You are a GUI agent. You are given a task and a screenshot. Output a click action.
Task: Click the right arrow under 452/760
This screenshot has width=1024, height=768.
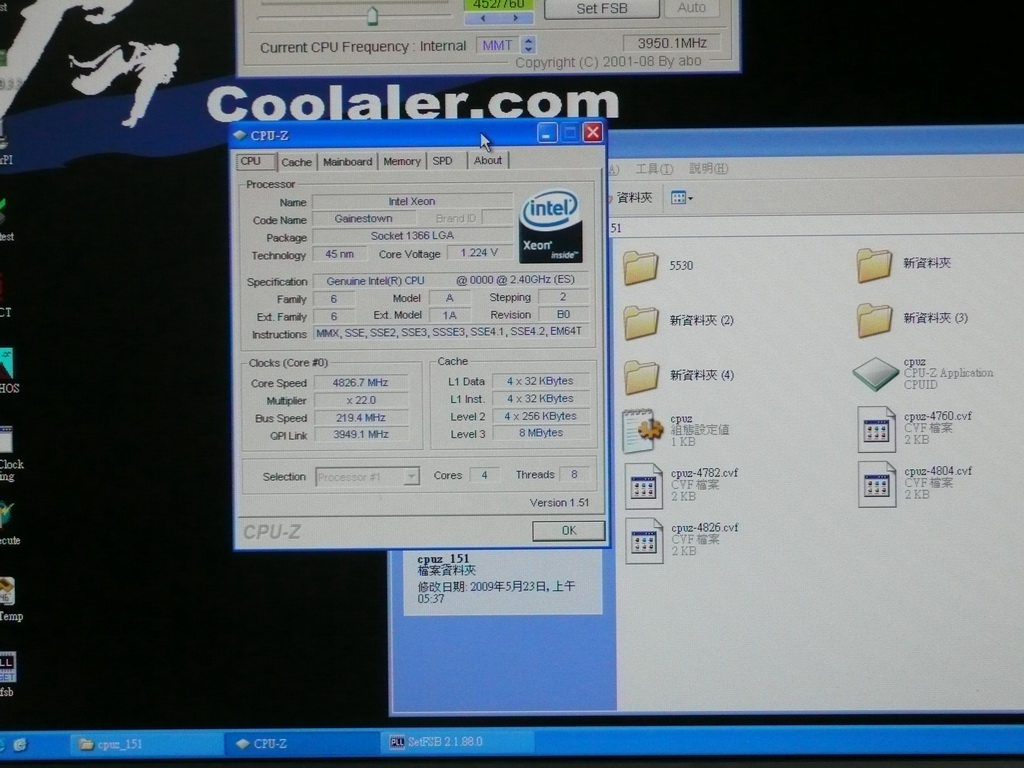click(516, 18)
